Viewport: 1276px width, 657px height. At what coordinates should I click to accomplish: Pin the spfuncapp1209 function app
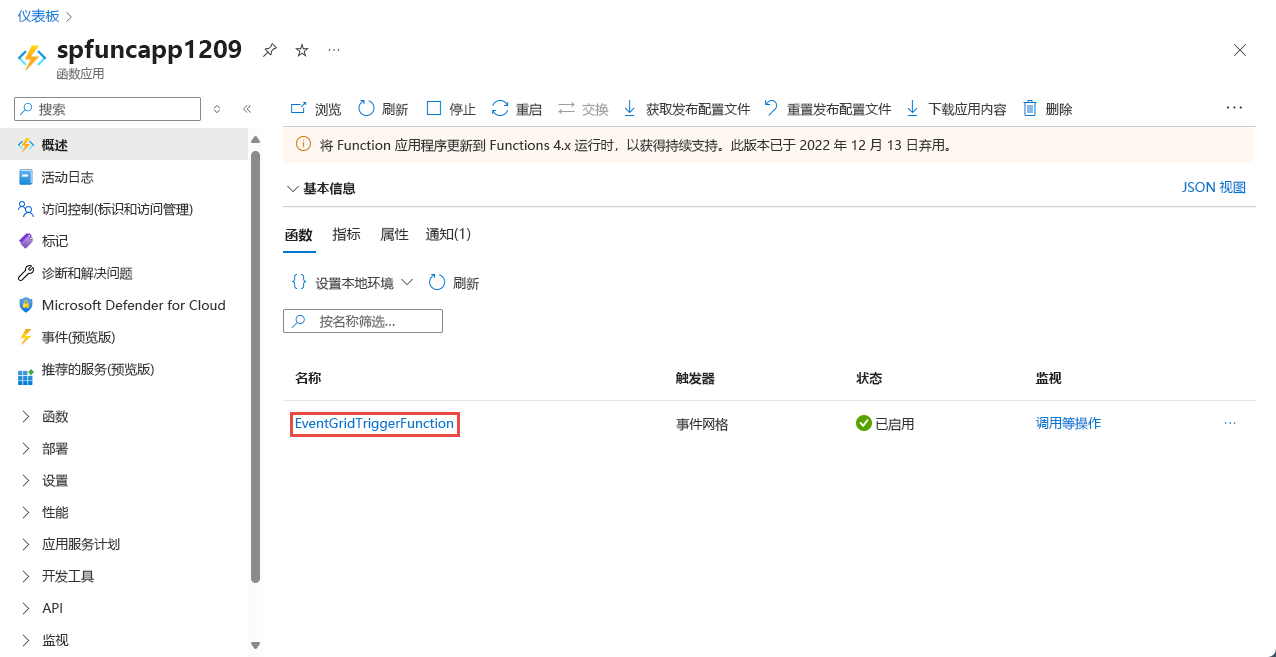pos(269,50)
